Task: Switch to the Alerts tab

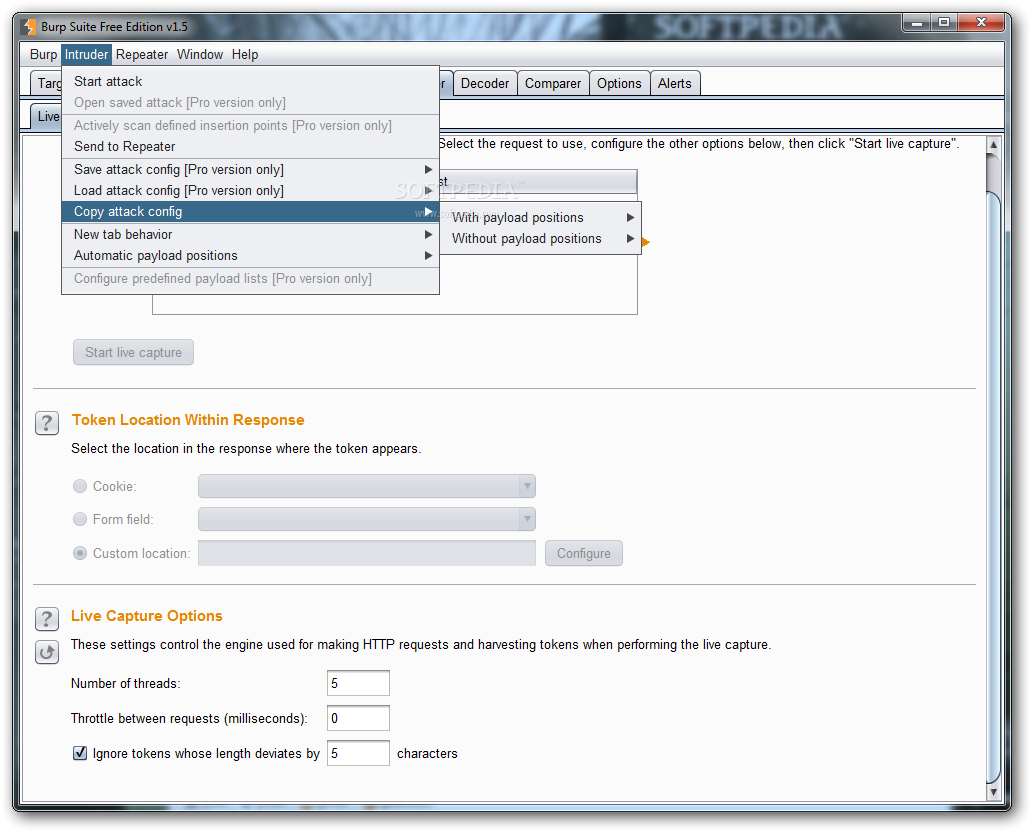Action: 675,84
